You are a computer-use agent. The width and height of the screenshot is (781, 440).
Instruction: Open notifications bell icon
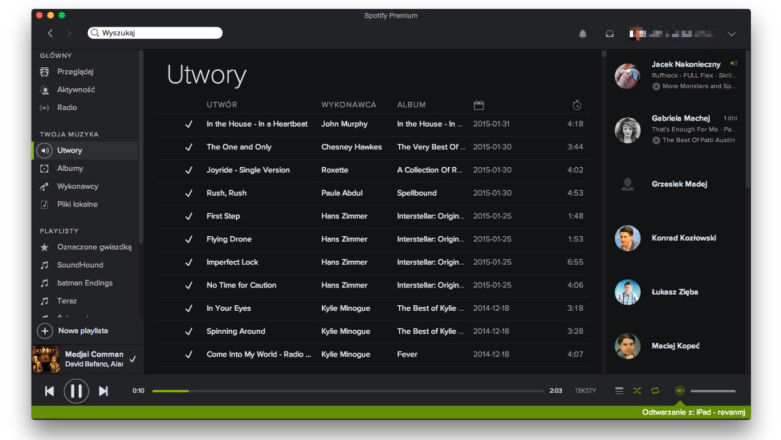click(x=582, y=33)
